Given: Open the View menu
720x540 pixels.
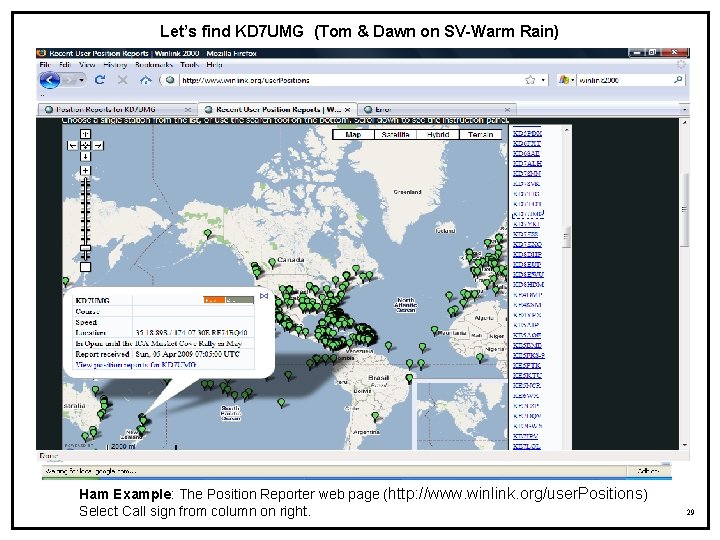Looking at the screenshot, I should click(x=87, y=65).
